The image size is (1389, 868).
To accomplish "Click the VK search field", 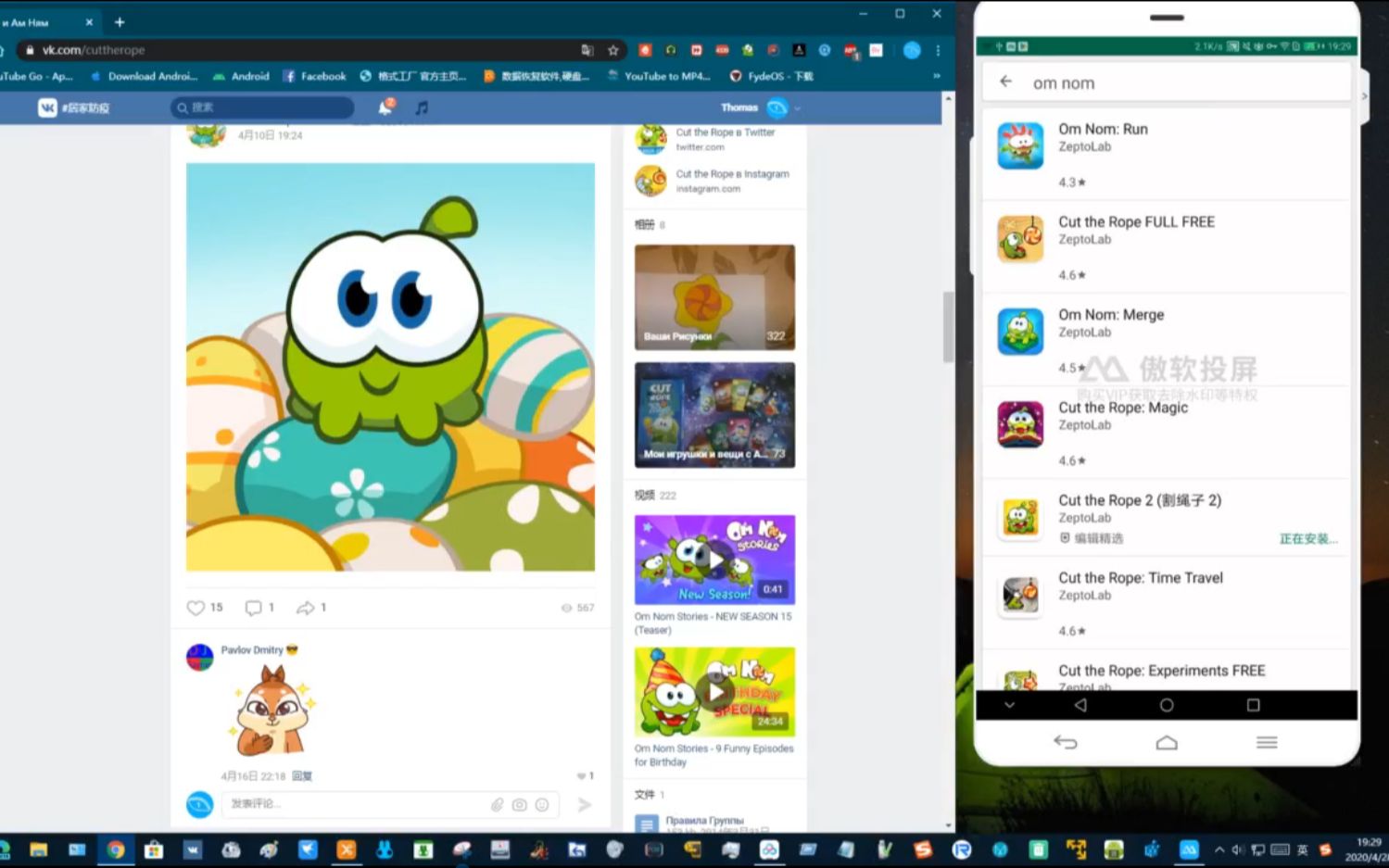I will [x=262, y=107].
